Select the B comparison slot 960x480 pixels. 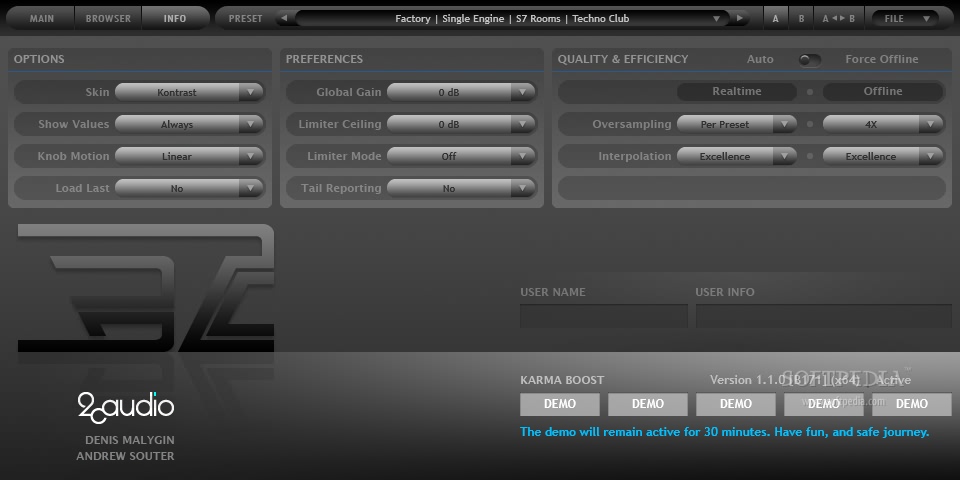pyautogui.click(x=801, y=18)
